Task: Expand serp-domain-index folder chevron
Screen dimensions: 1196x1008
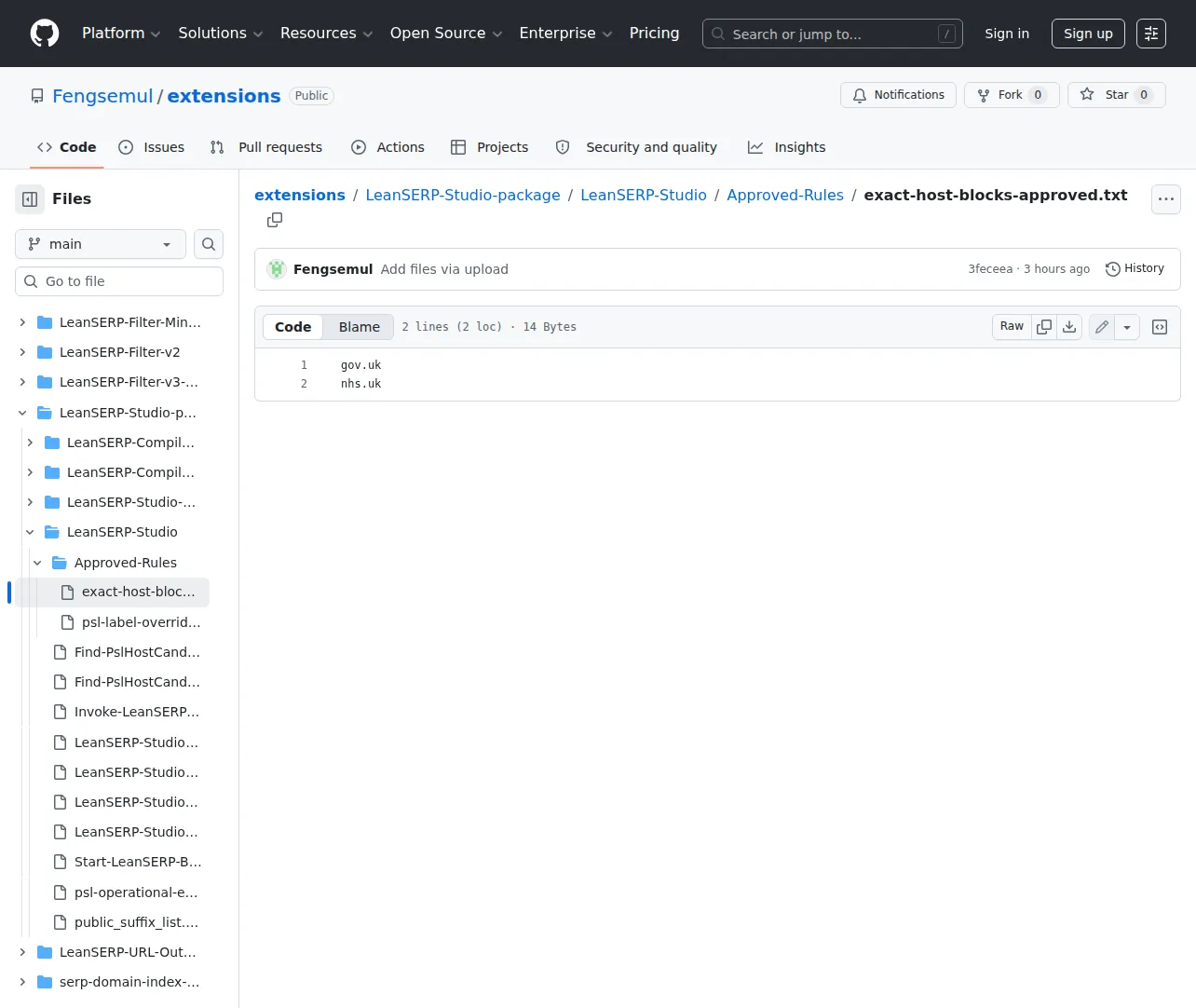Action: point(22,982)
